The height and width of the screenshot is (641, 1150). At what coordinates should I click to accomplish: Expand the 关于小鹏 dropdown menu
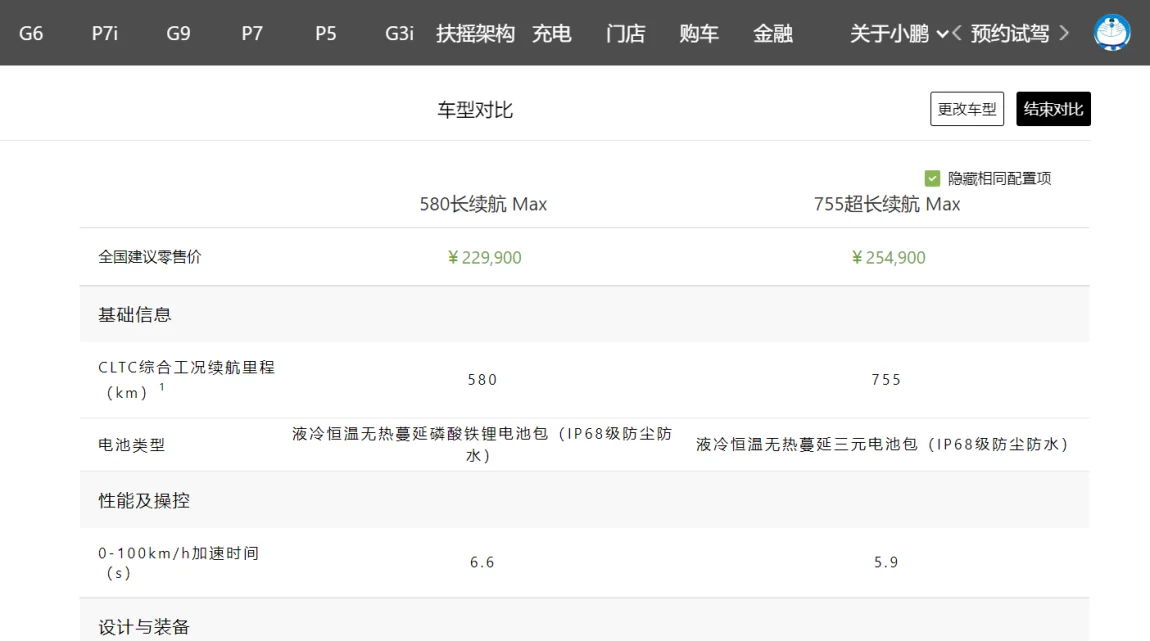(x=899, y=34)
